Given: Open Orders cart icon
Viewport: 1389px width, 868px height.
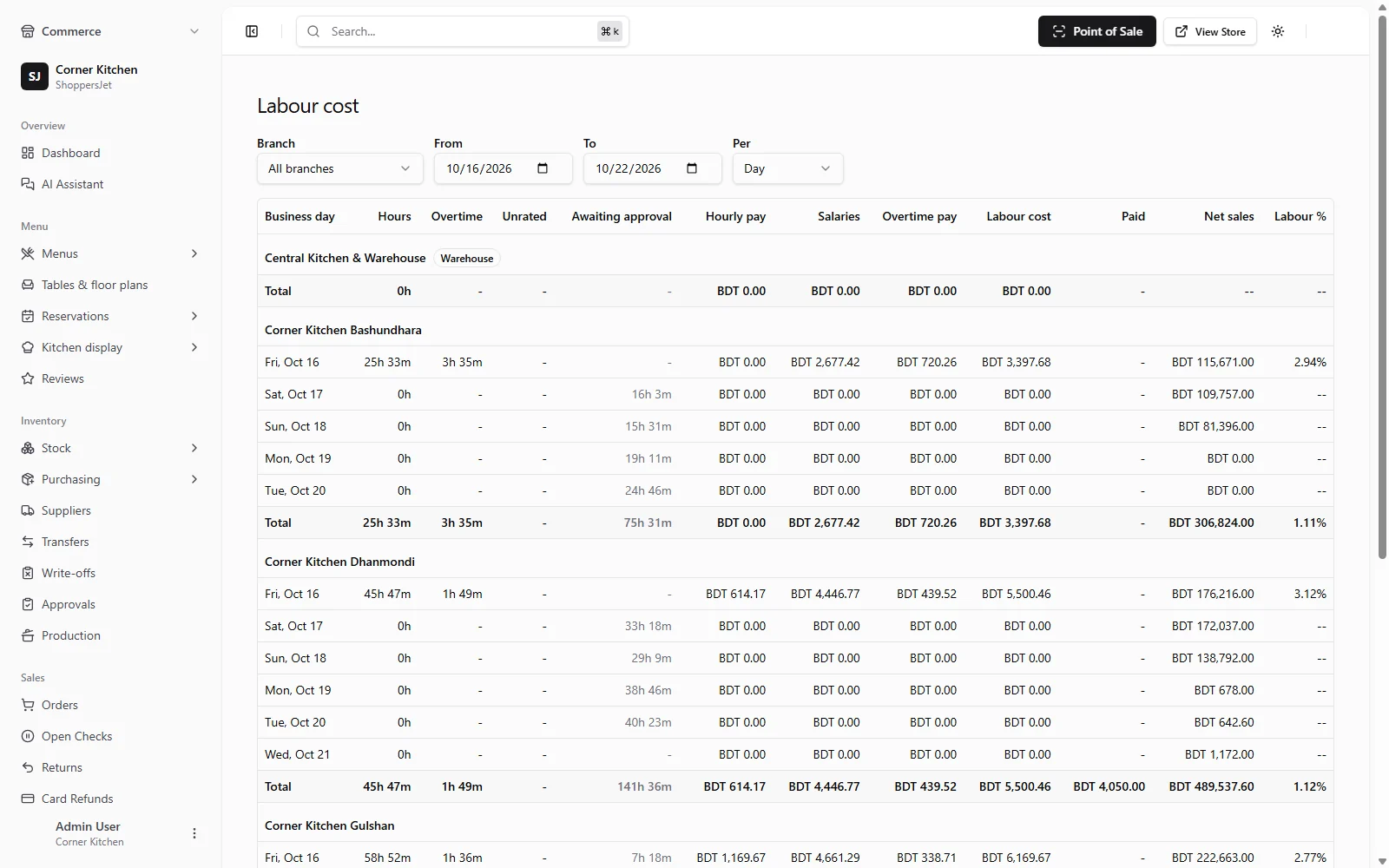Looking at the screenshot, I should pyautogui.click(x=28, y=705).
